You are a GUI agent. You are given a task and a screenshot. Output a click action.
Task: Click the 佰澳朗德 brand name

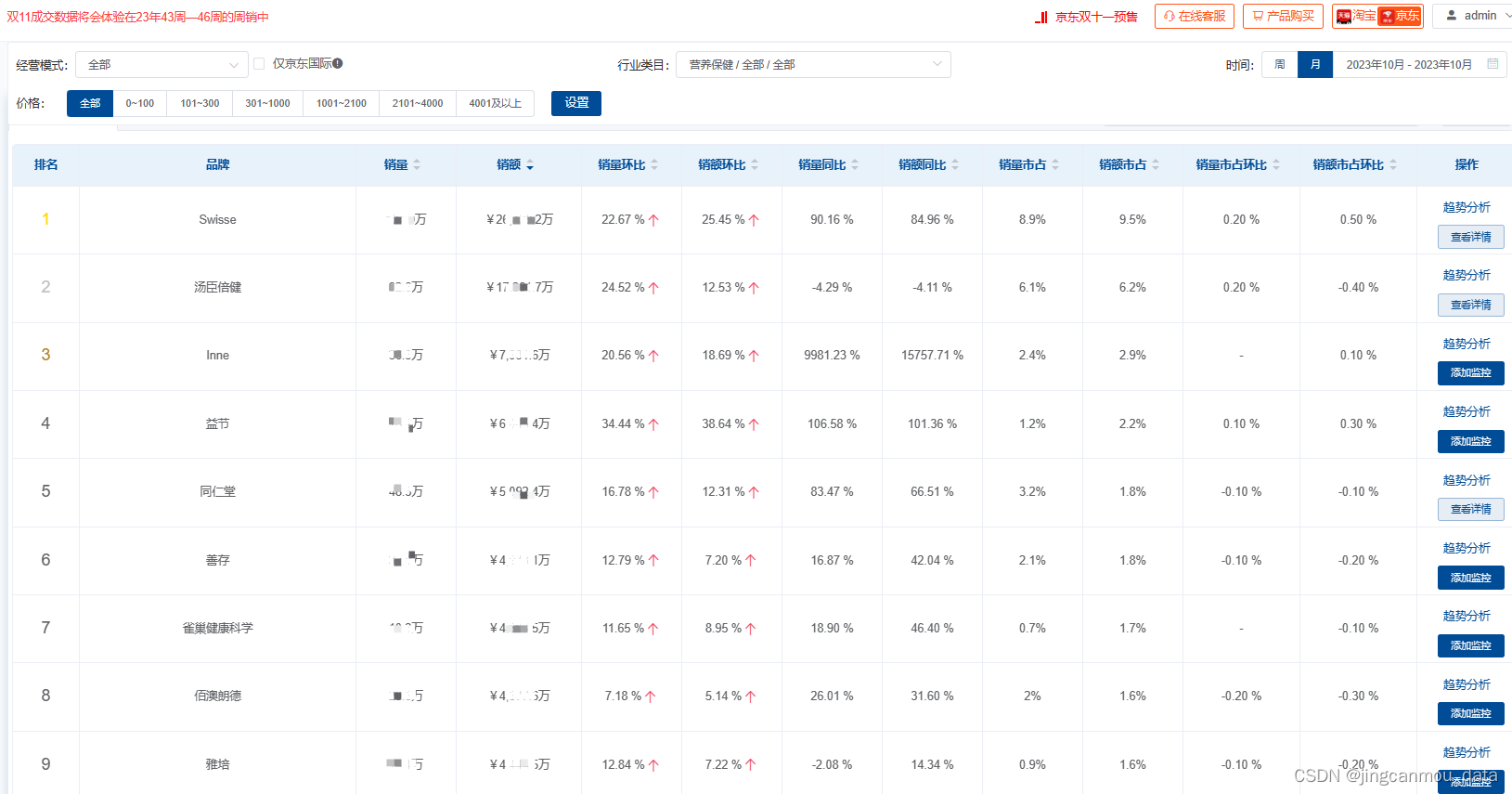tap(217, 696)
